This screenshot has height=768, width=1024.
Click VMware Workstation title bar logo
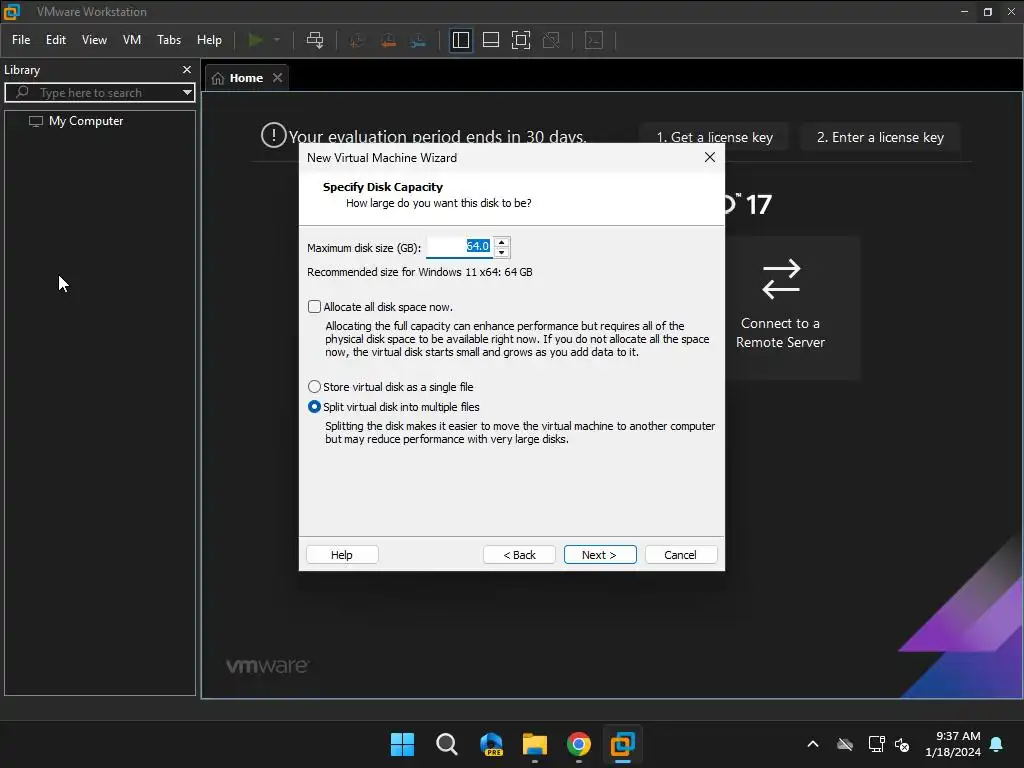click(12, 11)
